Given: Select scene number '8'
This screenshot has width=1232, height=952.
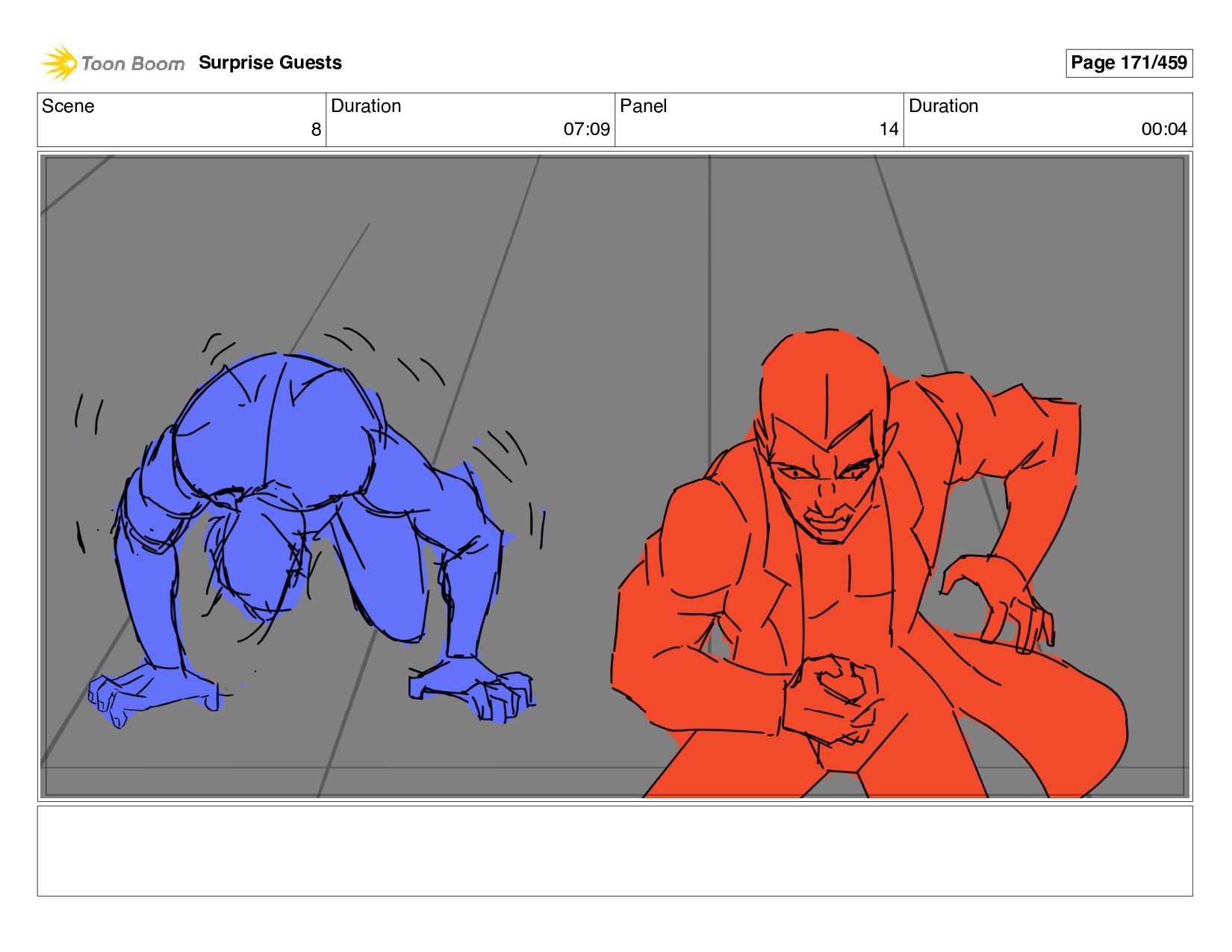Looking at the screenshot, I should 316,129.
